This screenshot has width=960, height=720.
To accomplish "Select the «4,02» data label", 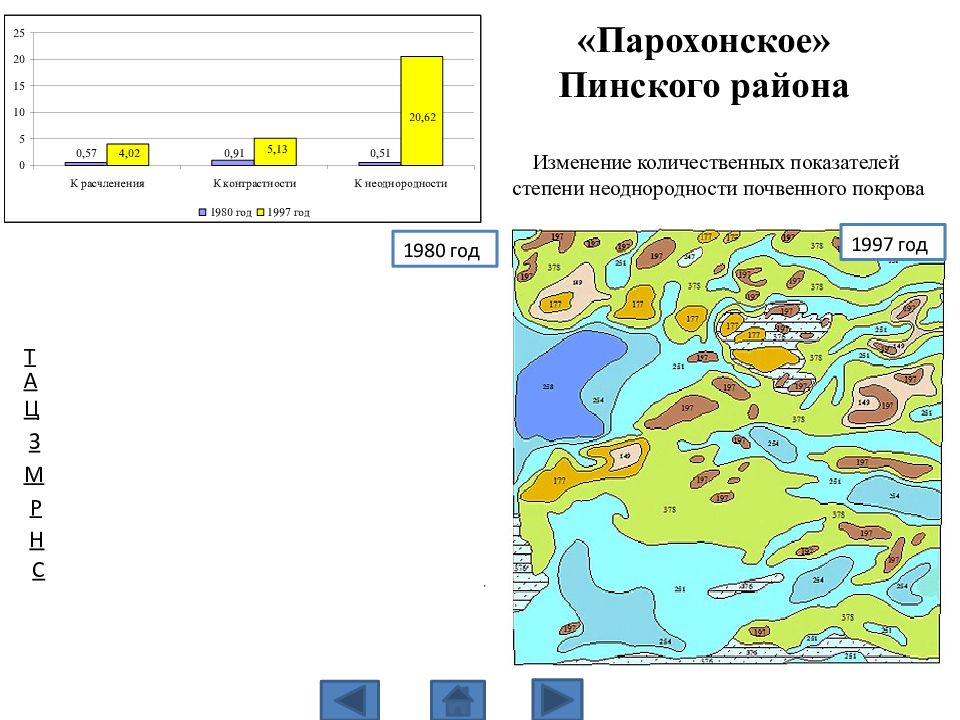I will coord(129,153).
